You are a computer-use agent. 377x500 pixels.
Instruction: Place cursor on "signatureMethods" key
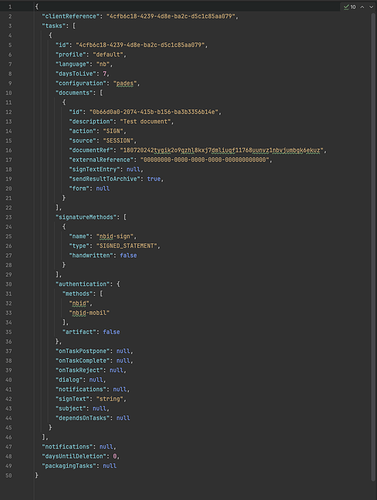[86, 217]
